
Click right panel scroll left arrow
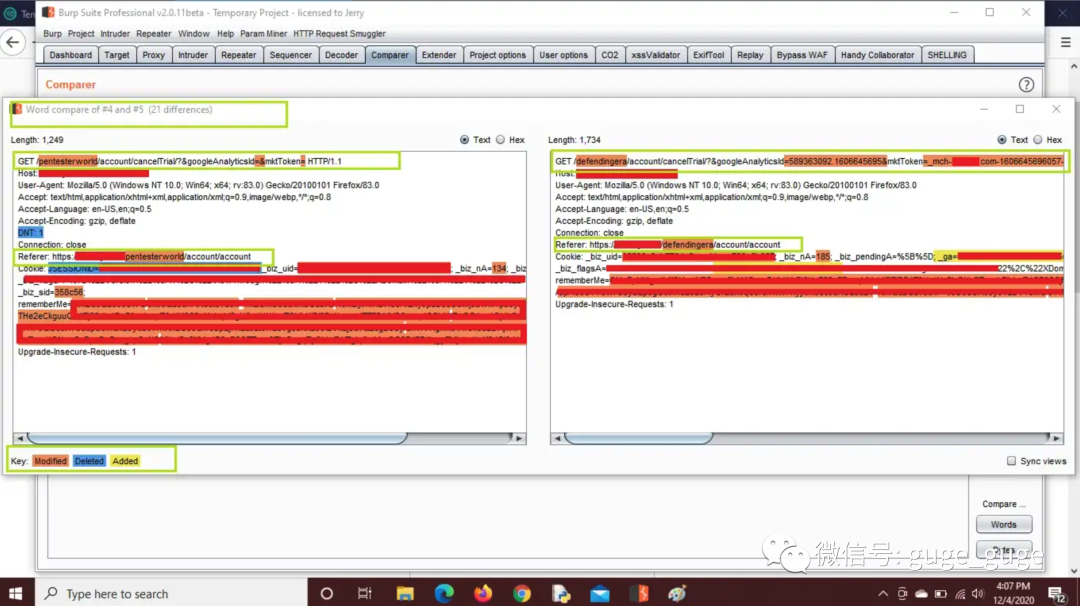557,438
